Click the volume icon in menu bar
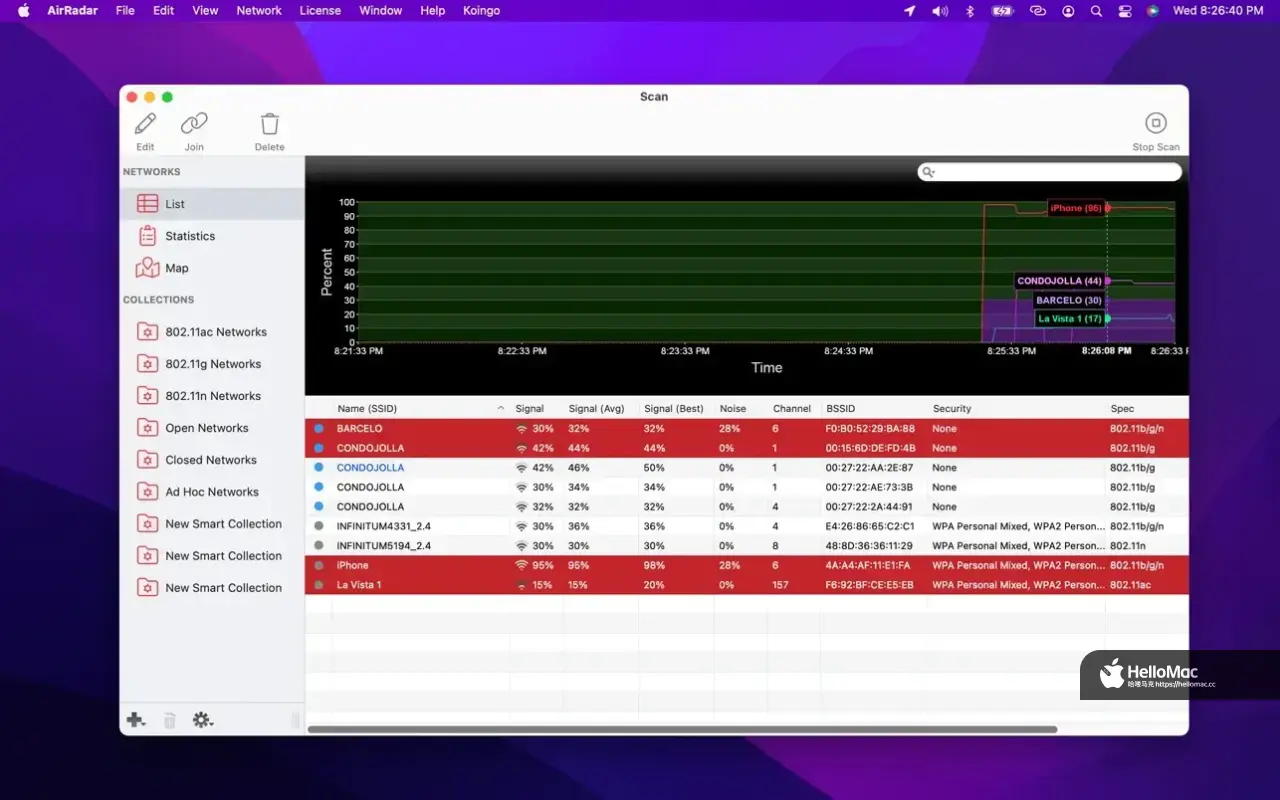1280x800 pixels. (x=940, y=10)
